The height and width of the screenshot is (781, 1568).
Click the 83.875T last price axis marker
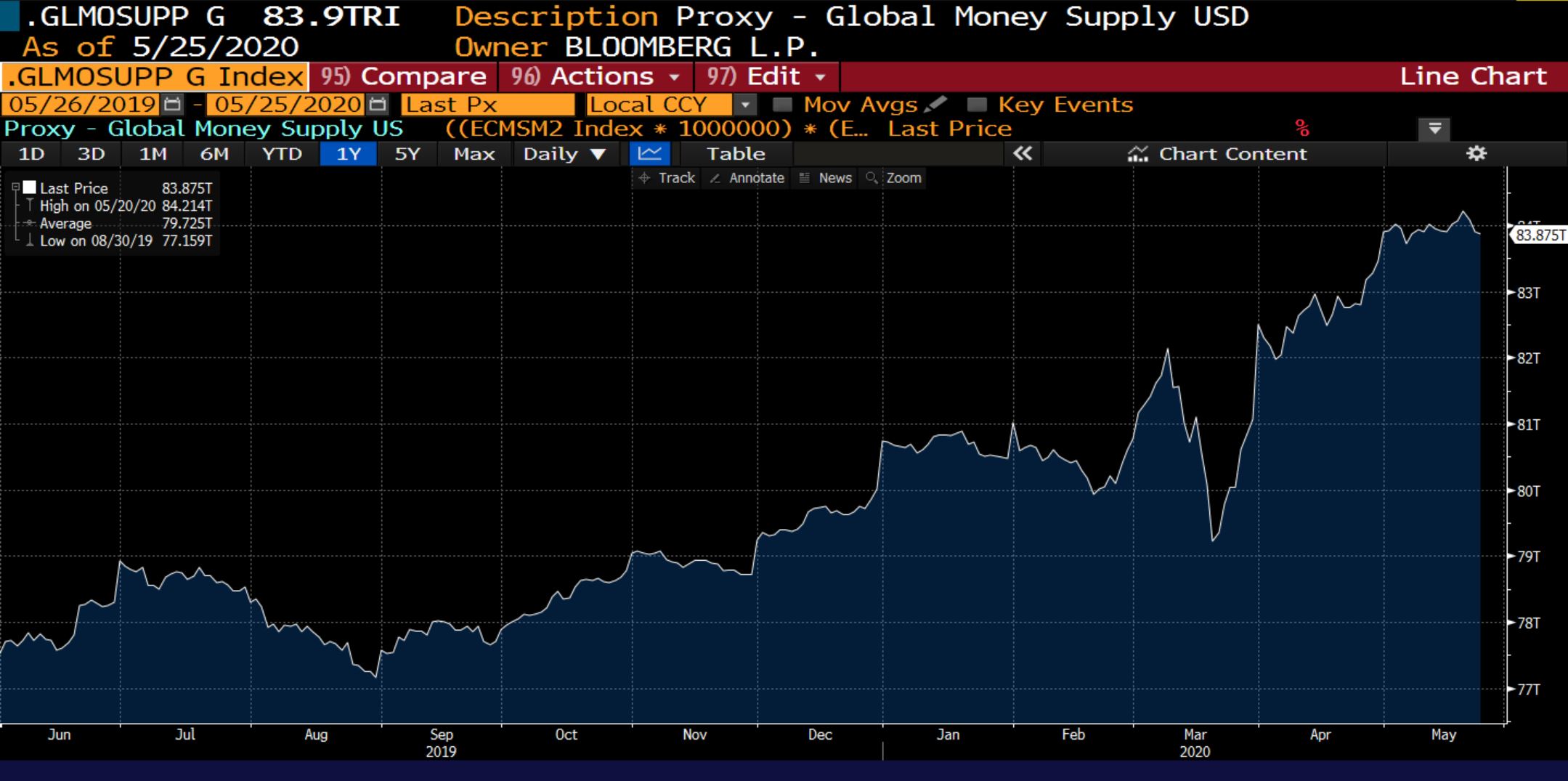pyautogui.click(x=1540, y=235)
